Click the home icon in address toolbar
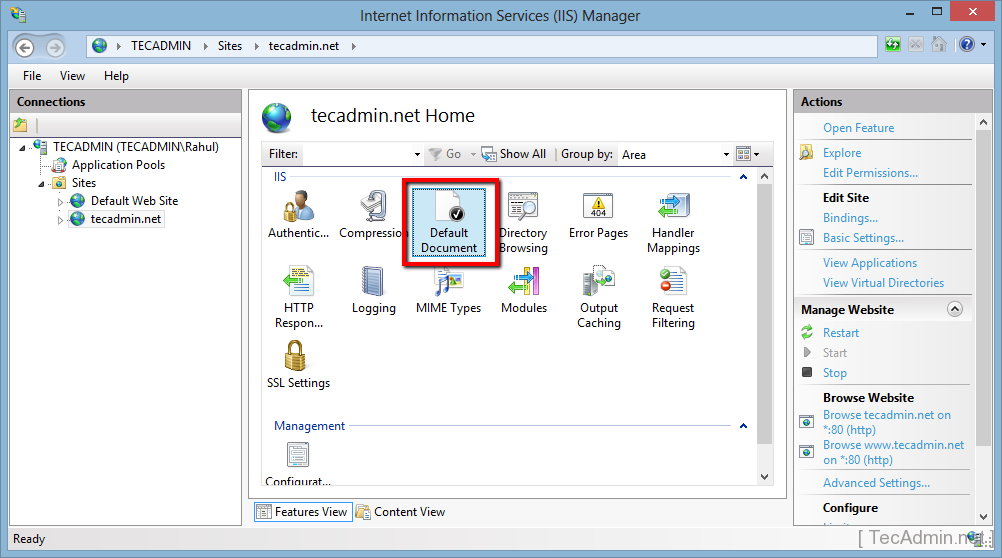This screenshot has width=1002, height=558. tap(938, 44)
